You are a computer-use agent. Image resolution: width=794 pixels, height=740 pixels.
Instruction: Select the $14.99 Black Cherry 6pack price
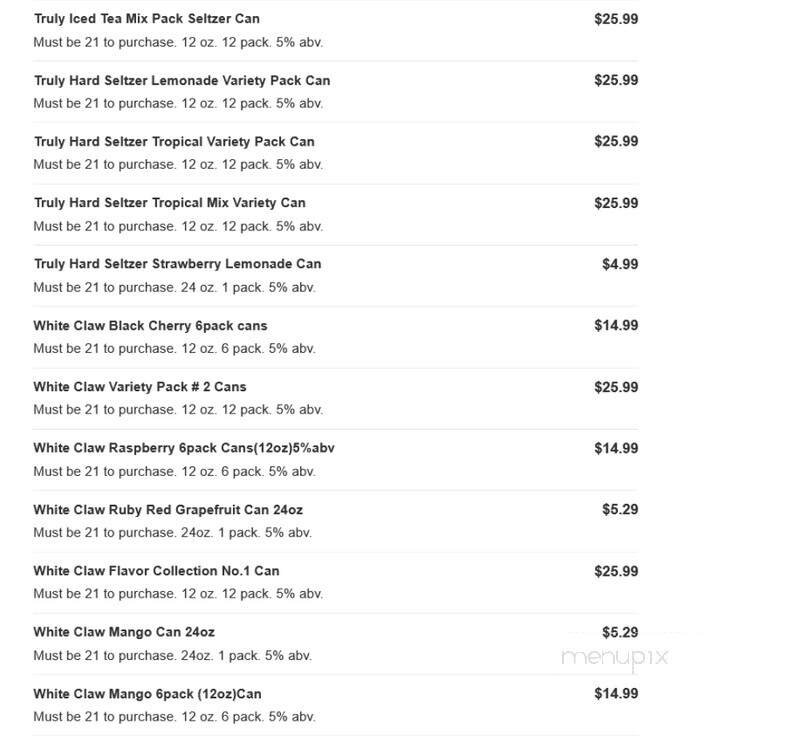pyautogui.click(x=615, y=325)
